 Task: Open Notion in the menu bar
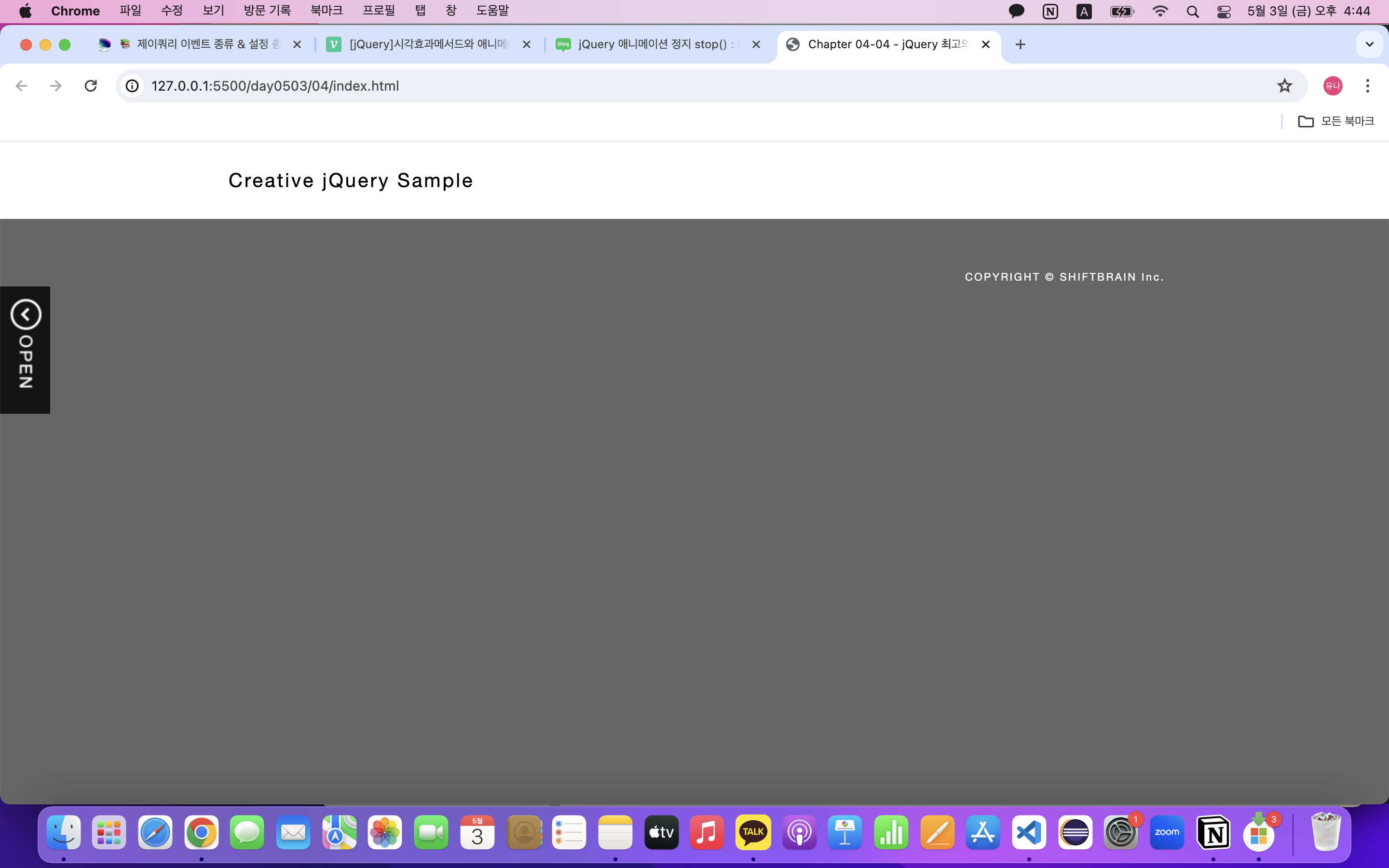[x=1050, y=12]
